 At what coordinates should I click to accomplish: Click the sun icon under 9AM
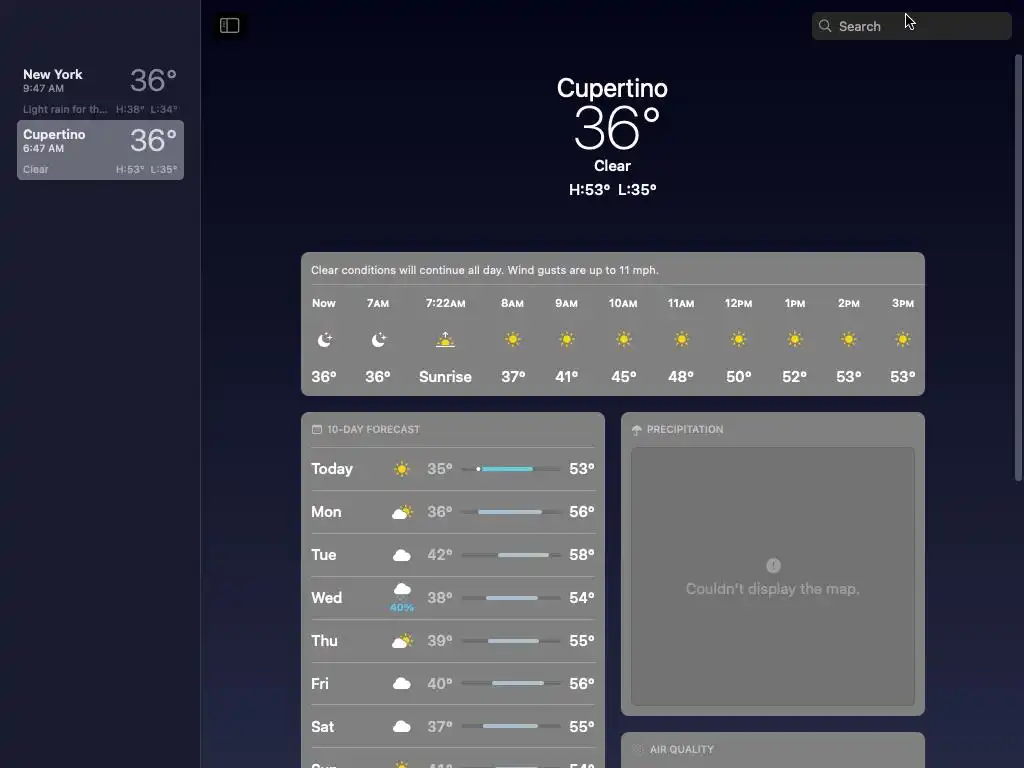567,340
